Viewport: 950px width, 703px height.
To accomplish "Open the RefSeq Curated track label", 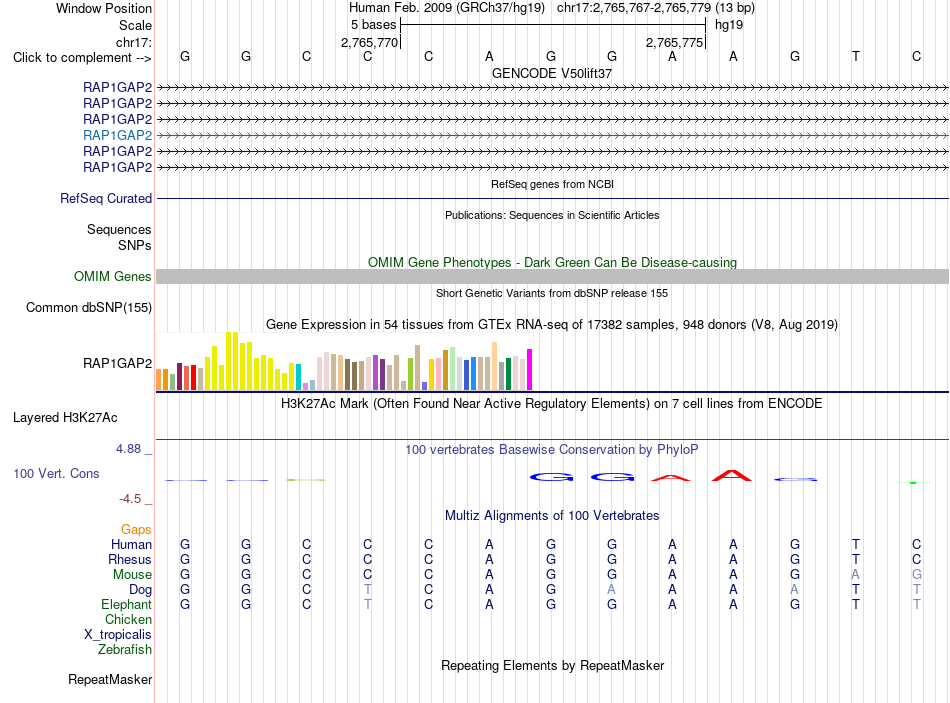I will [106, 198].
